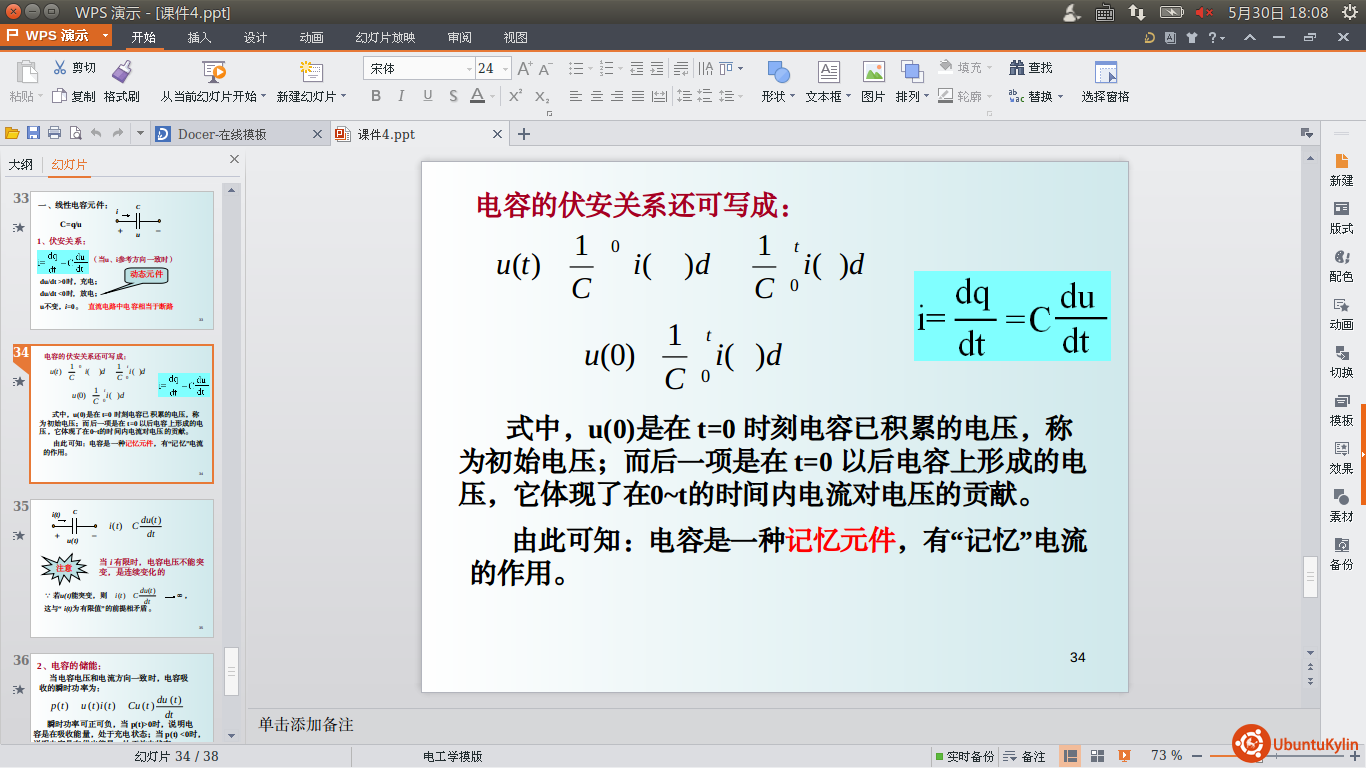Viewport: 1366px width, 768px height.
Task: Insert a picture with the 图片 icon
Action: click(873, 72)
